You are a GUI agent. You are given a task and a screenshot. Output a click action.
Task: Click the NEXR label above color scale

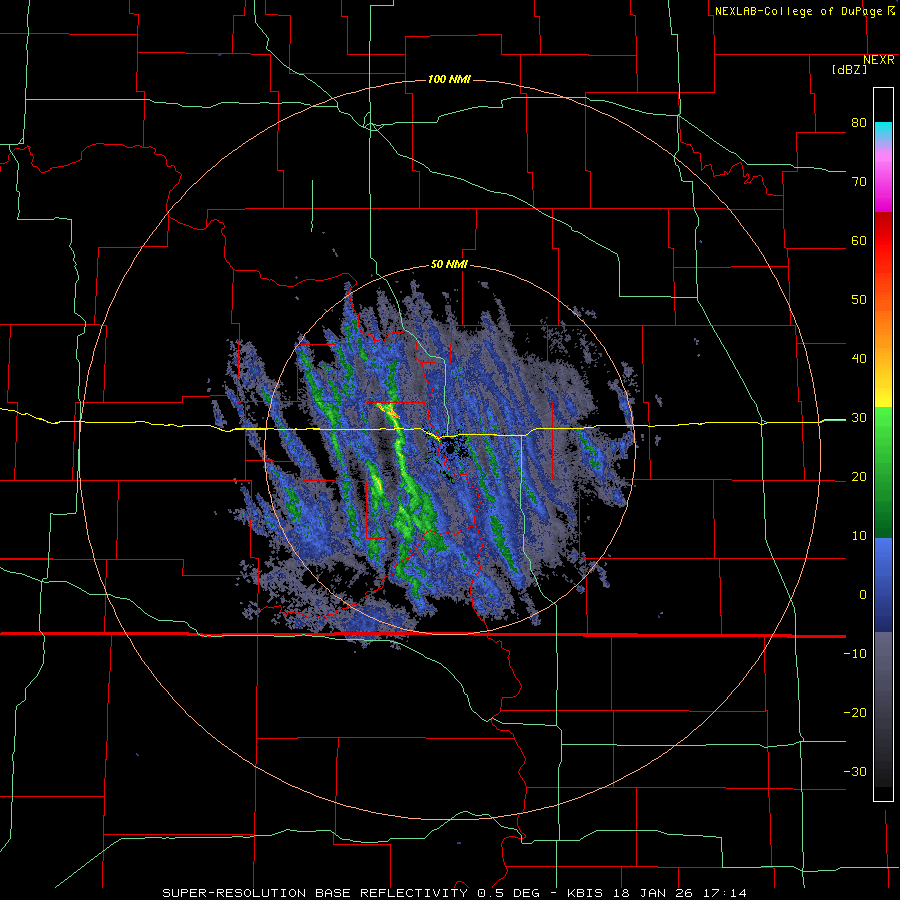[879, 60]
